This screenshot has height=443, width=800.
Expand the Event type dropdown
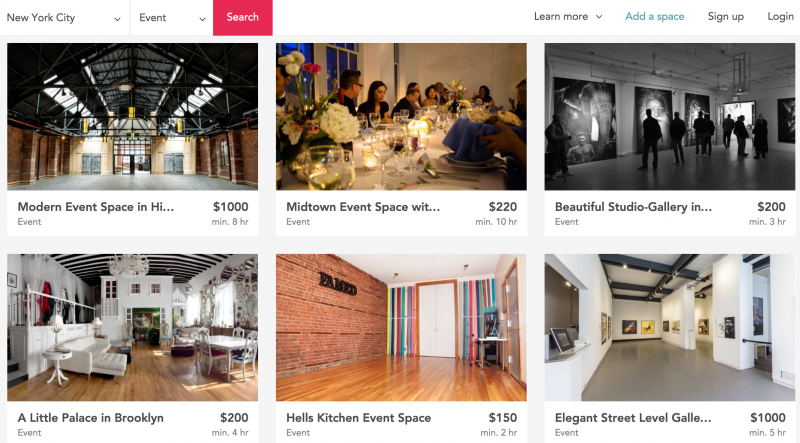tap(172, 17)
